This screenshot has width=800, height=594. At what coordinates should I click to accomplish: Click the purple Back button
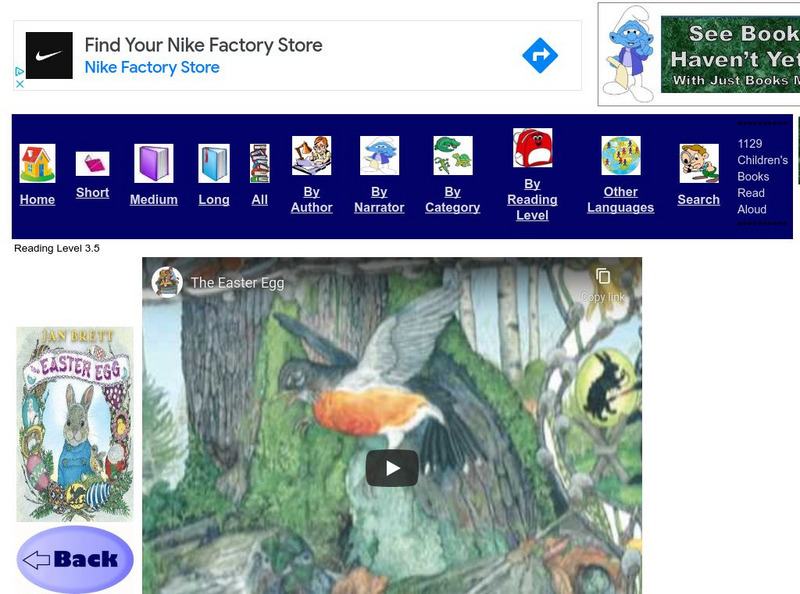click(x=75, y=559)
